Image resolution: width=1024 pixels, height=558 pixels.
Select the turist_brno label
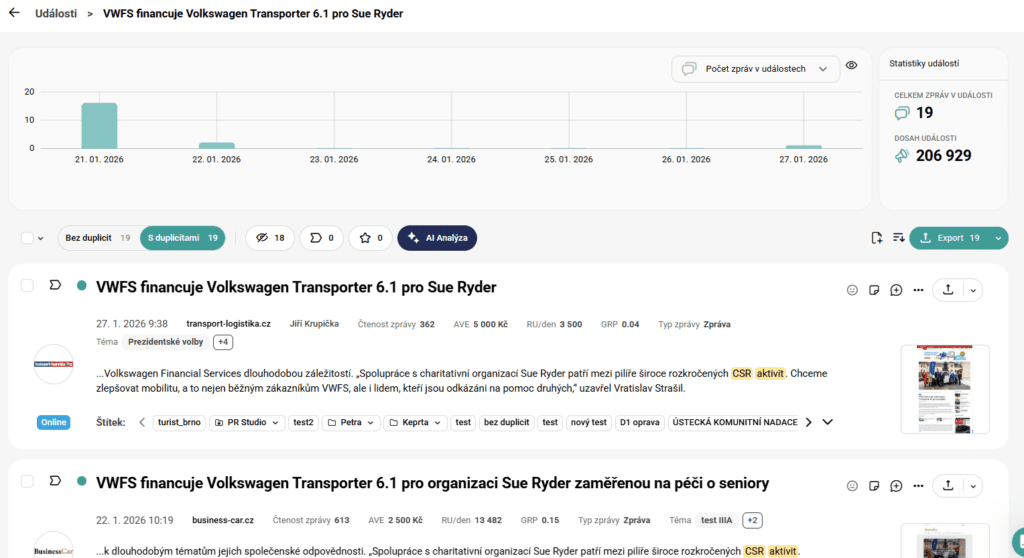tap(179, 422)
